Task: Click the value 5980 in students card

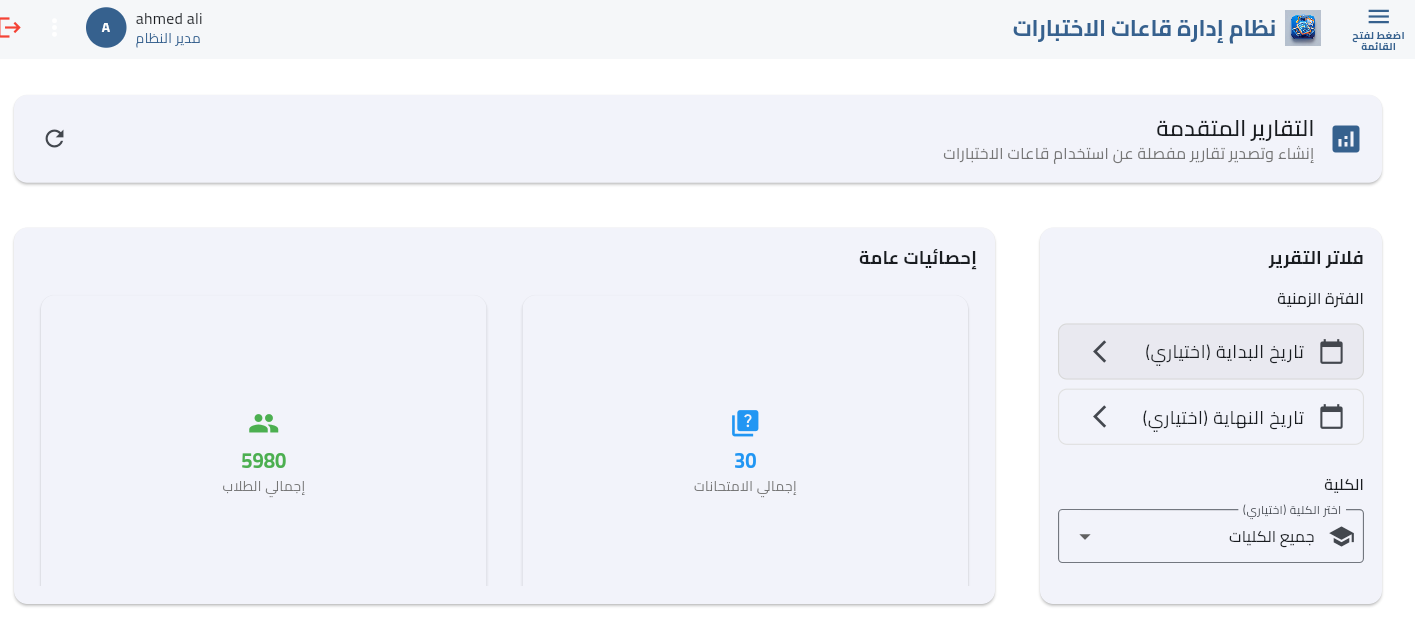Action: coord(264,461)
